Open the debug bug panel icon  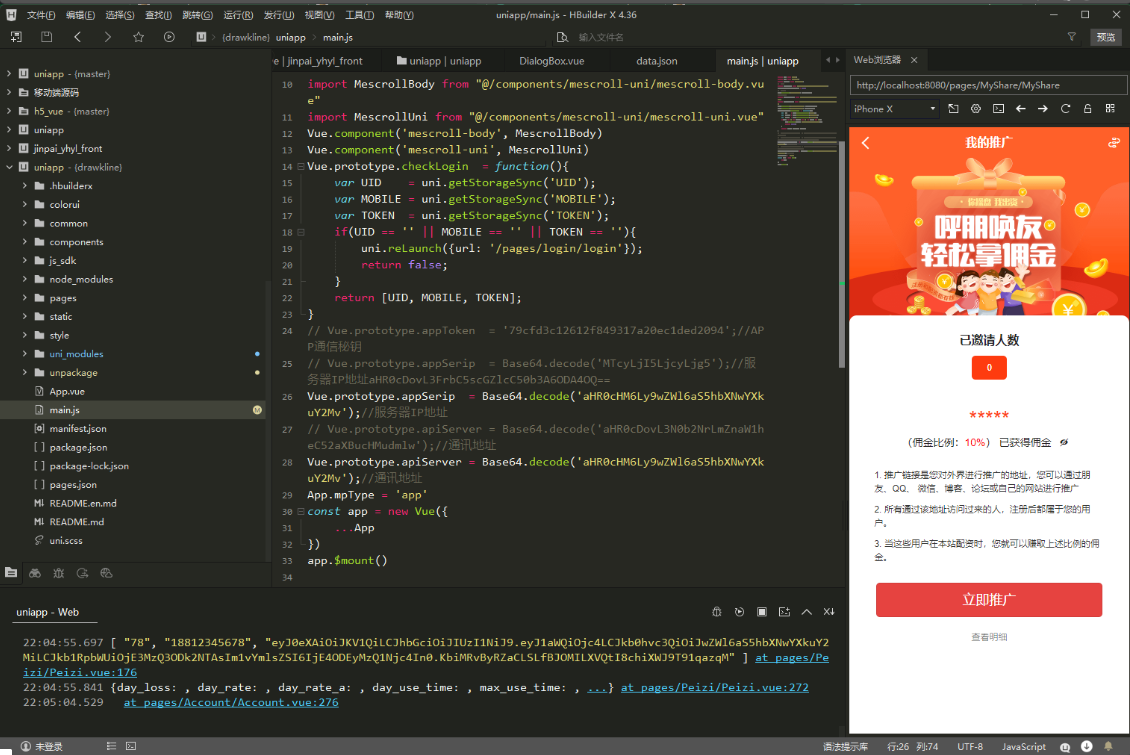(x=58, y=573)
